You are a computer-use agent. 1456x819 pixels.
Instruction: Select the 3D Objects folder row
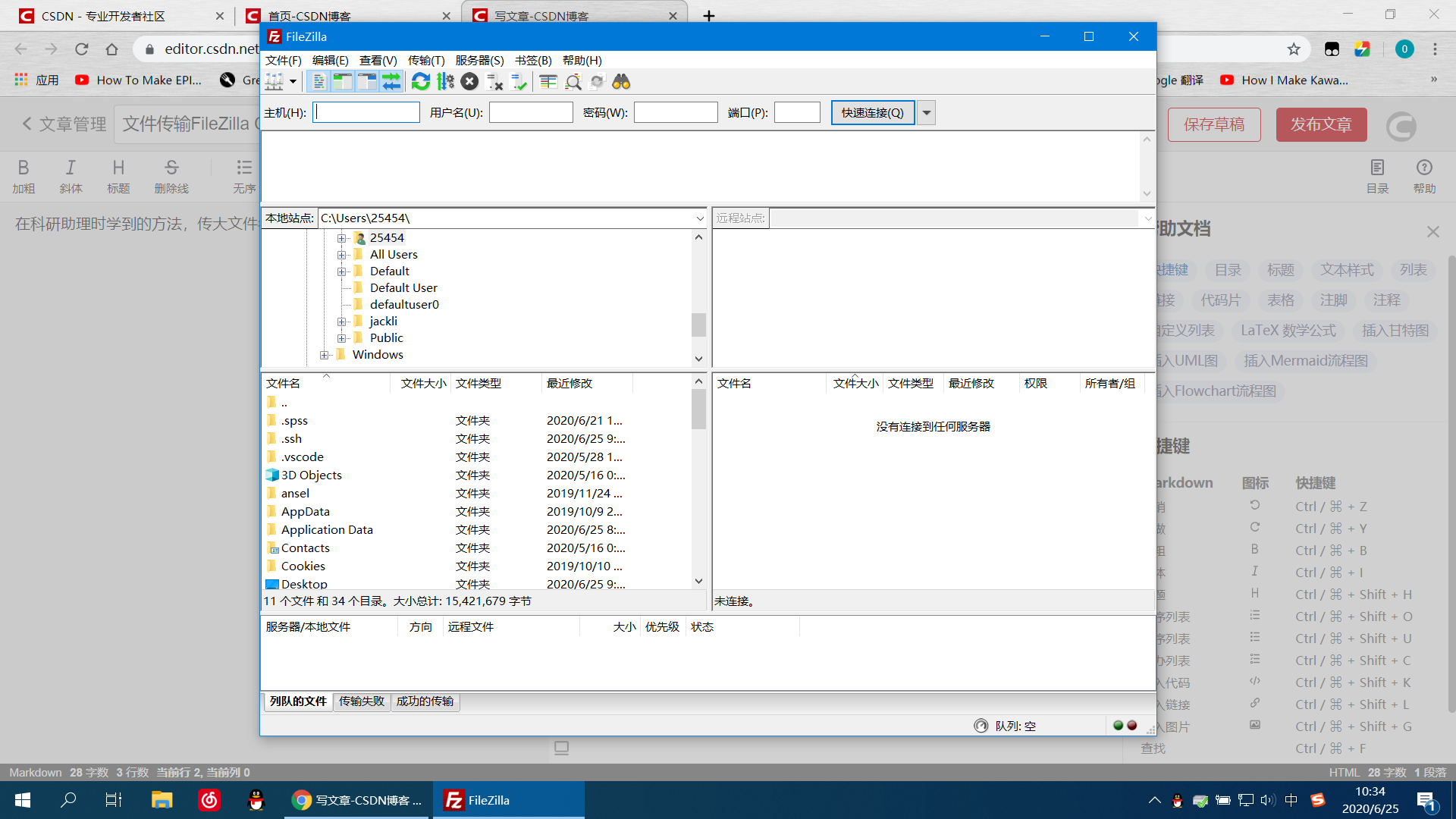[478, 475]
